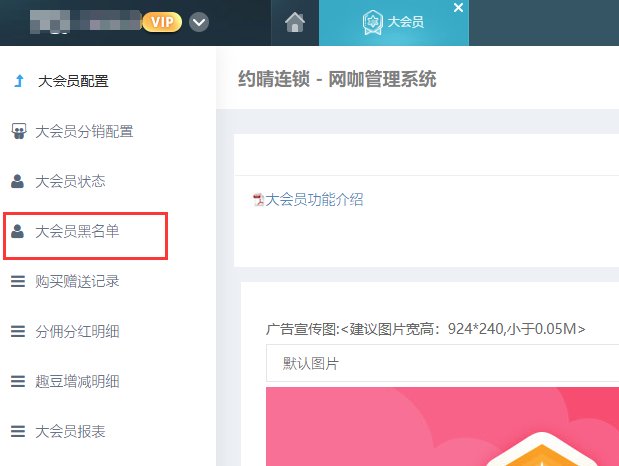The height and width of the screenshot is (466, 619).
Task: Click the list icon beside 分佣分红明细
Action: pos(18,331)
